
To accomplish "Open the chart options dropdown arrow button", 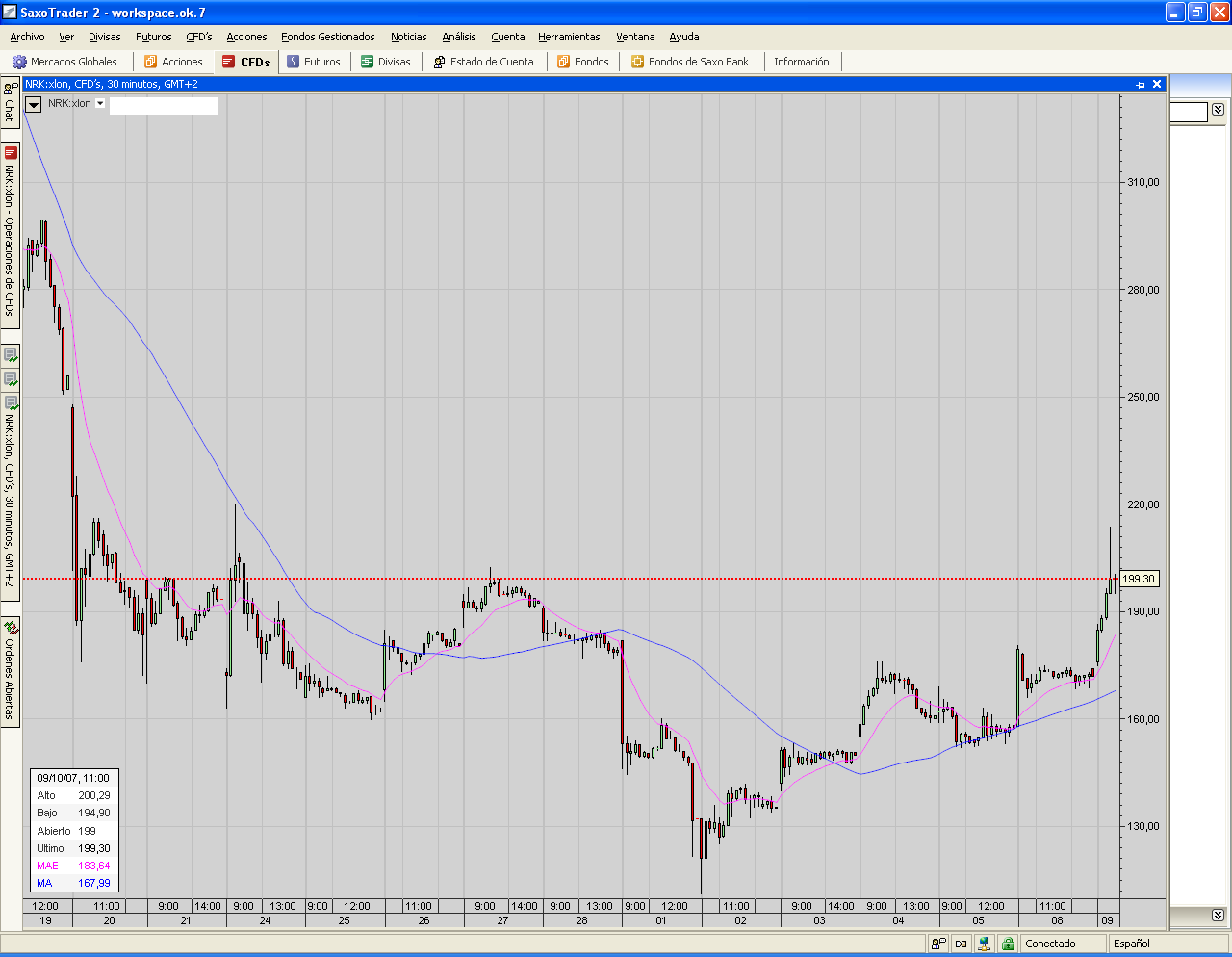I will [33, 104].
